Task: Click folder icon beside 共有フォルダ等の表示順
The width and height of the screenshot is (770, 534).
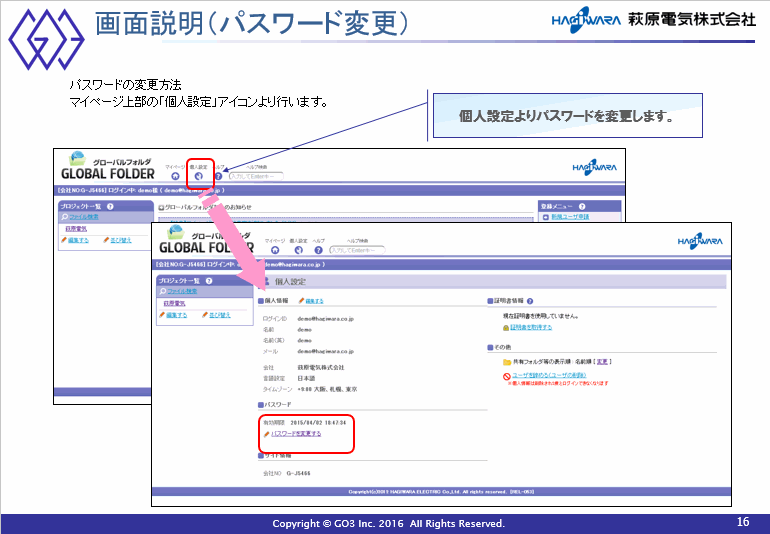Action: [x=507, y=362]
